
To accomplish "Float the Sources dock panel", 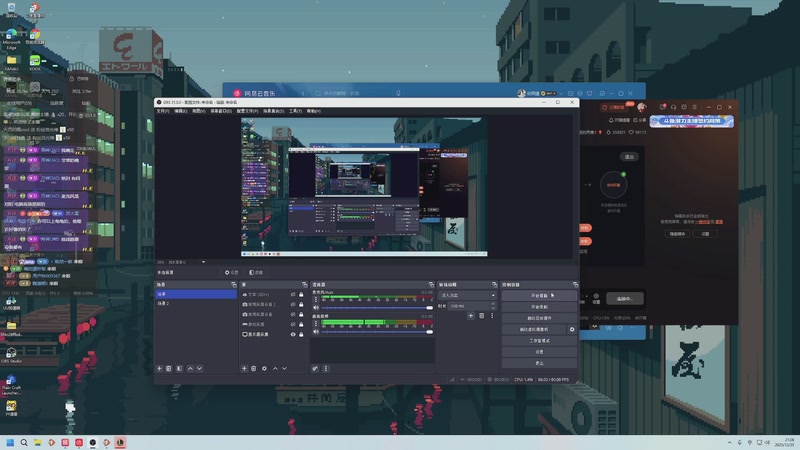I will 305,285.
